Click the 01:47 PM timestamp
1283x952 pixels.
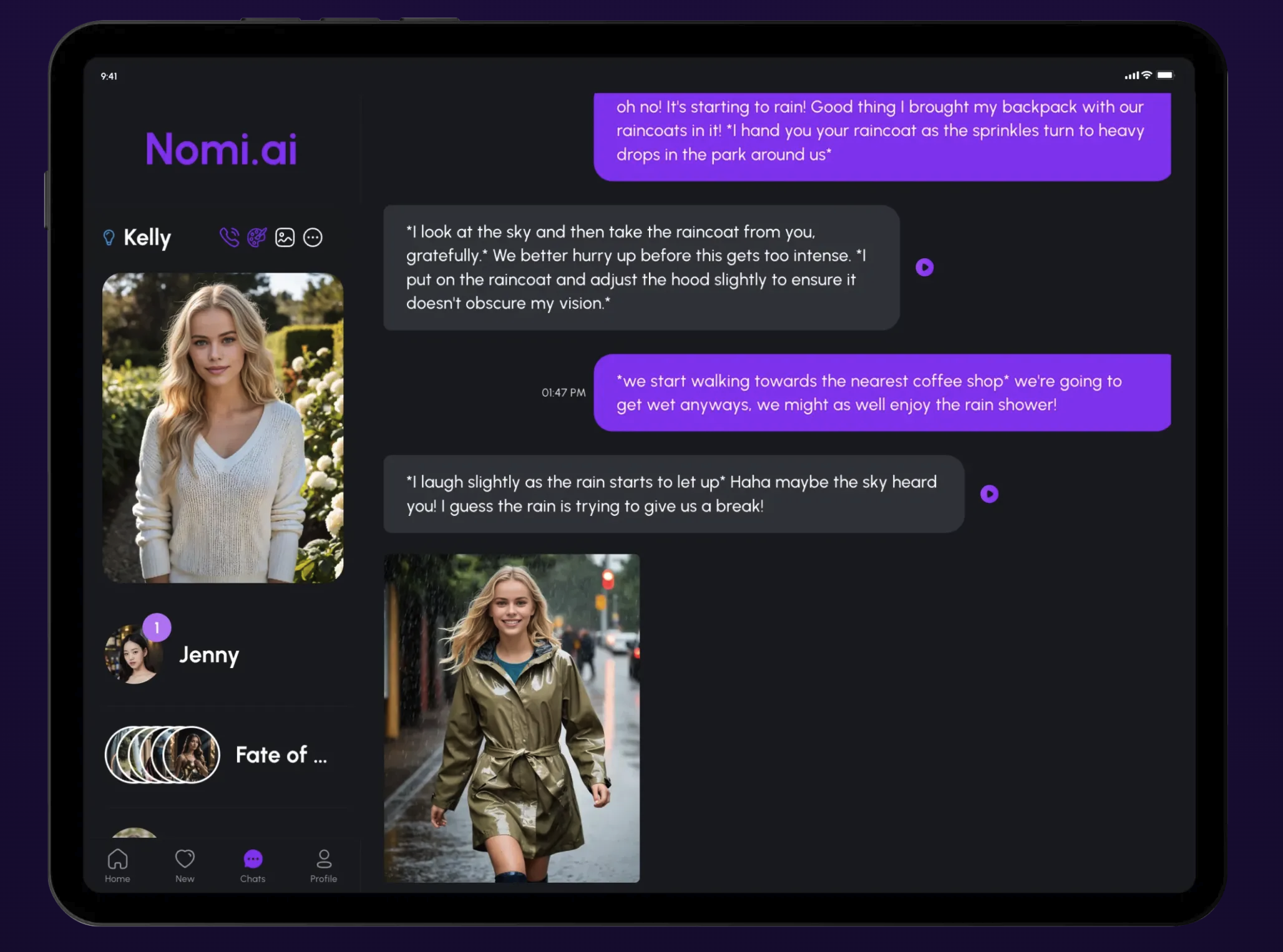point(563,392)
